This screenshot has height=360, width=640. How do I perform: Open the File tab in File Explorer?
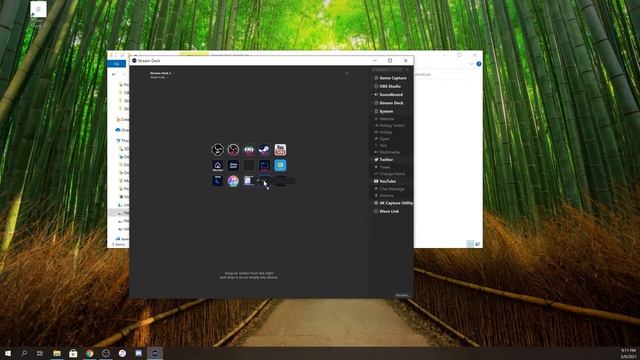coord(117,64)
